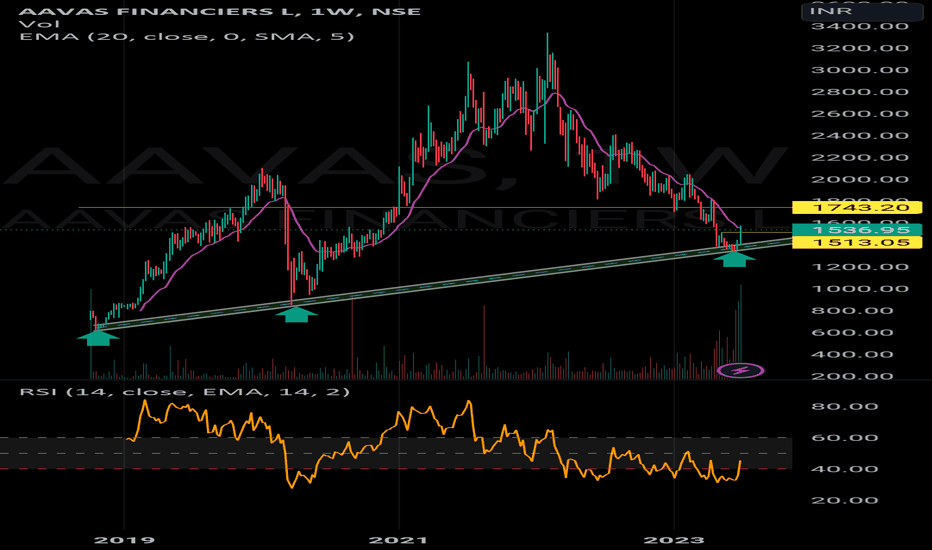Click the yellow 1743.20 price label
932x550 pixels.
pyautogui.click(x=857, y=208)
